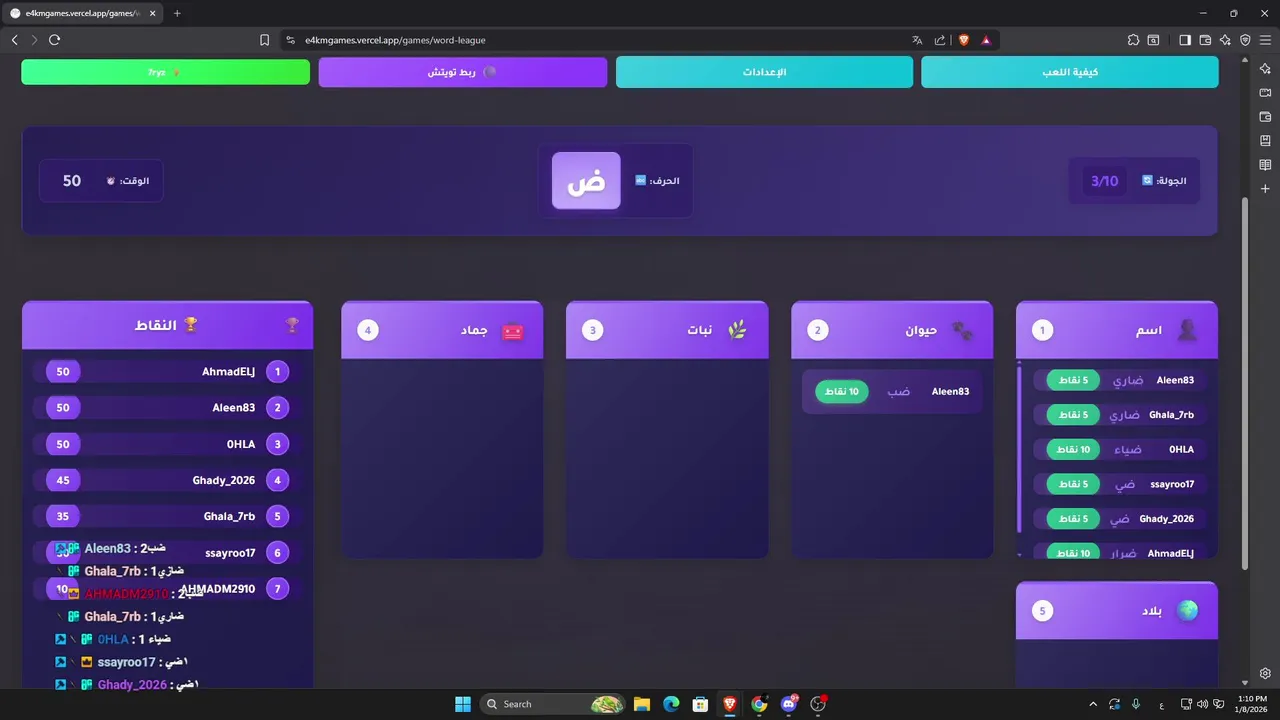
Task: Open the Brave Rewards triangle icon
Action: click(986, 40)
